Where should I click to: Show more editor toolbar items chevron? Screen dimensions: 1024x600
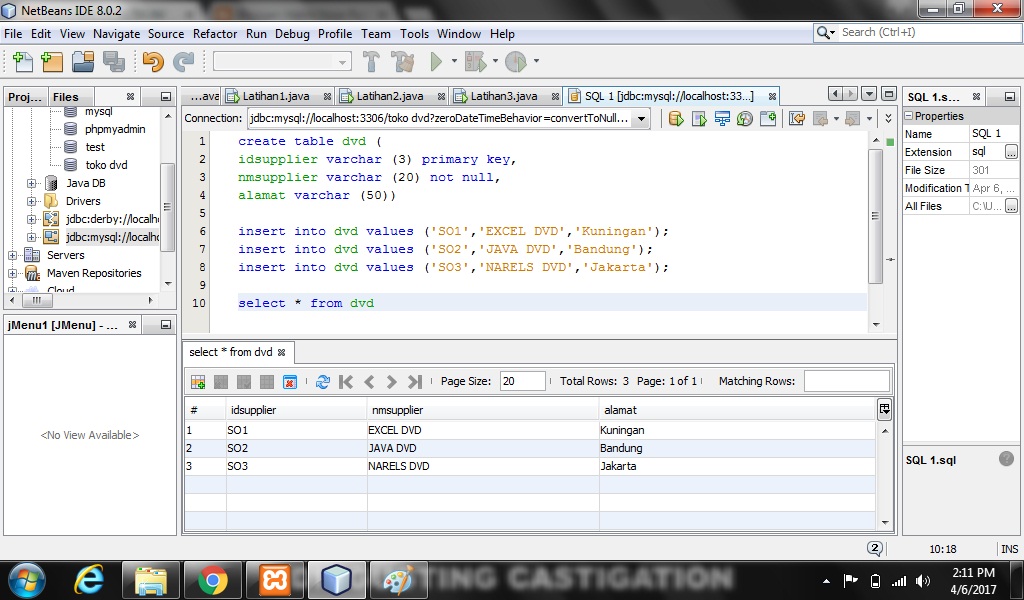pos(888,118)
